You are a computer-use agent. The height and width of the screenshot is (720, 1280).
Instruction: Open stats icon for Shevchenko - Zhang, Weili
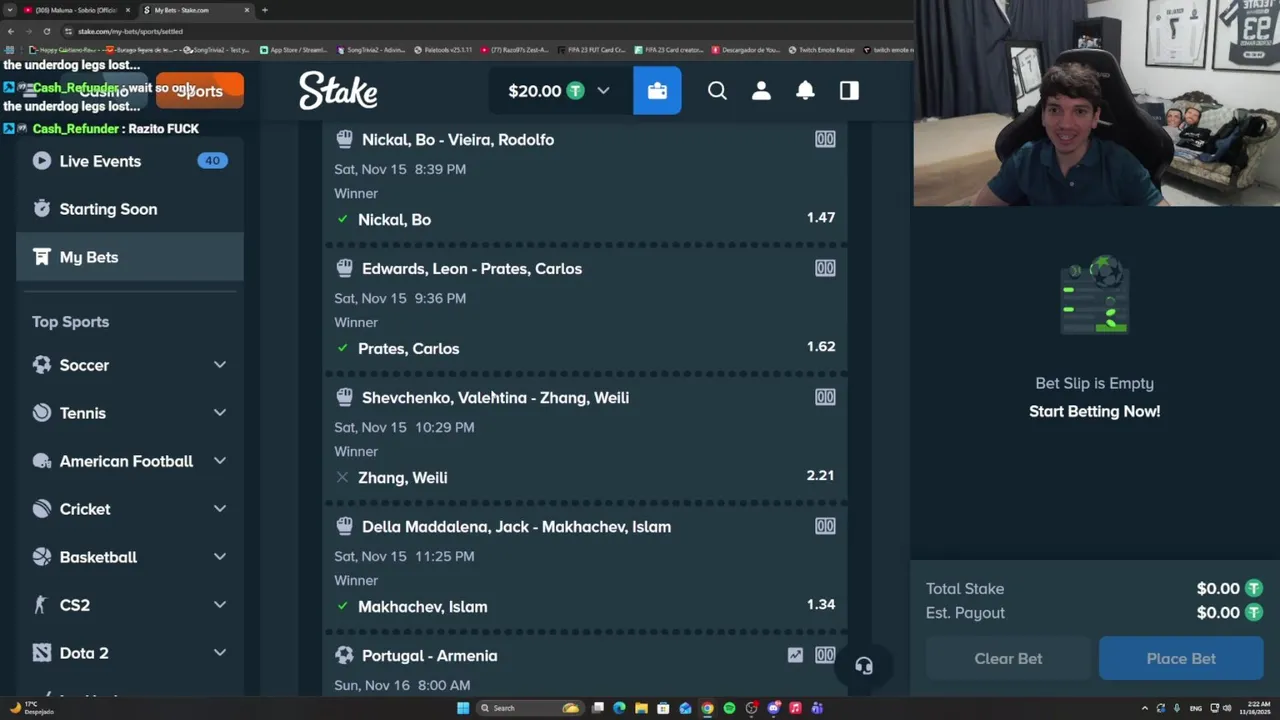coord(825,397)
